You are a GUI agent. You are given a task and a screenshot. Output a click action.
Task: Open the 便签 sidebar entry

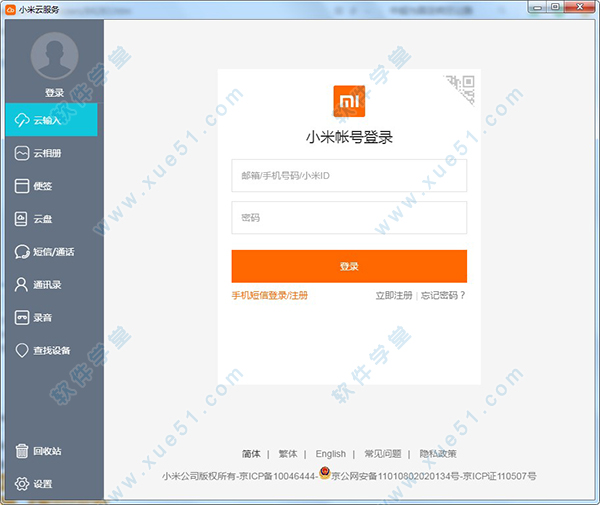[x=51, y=186]
